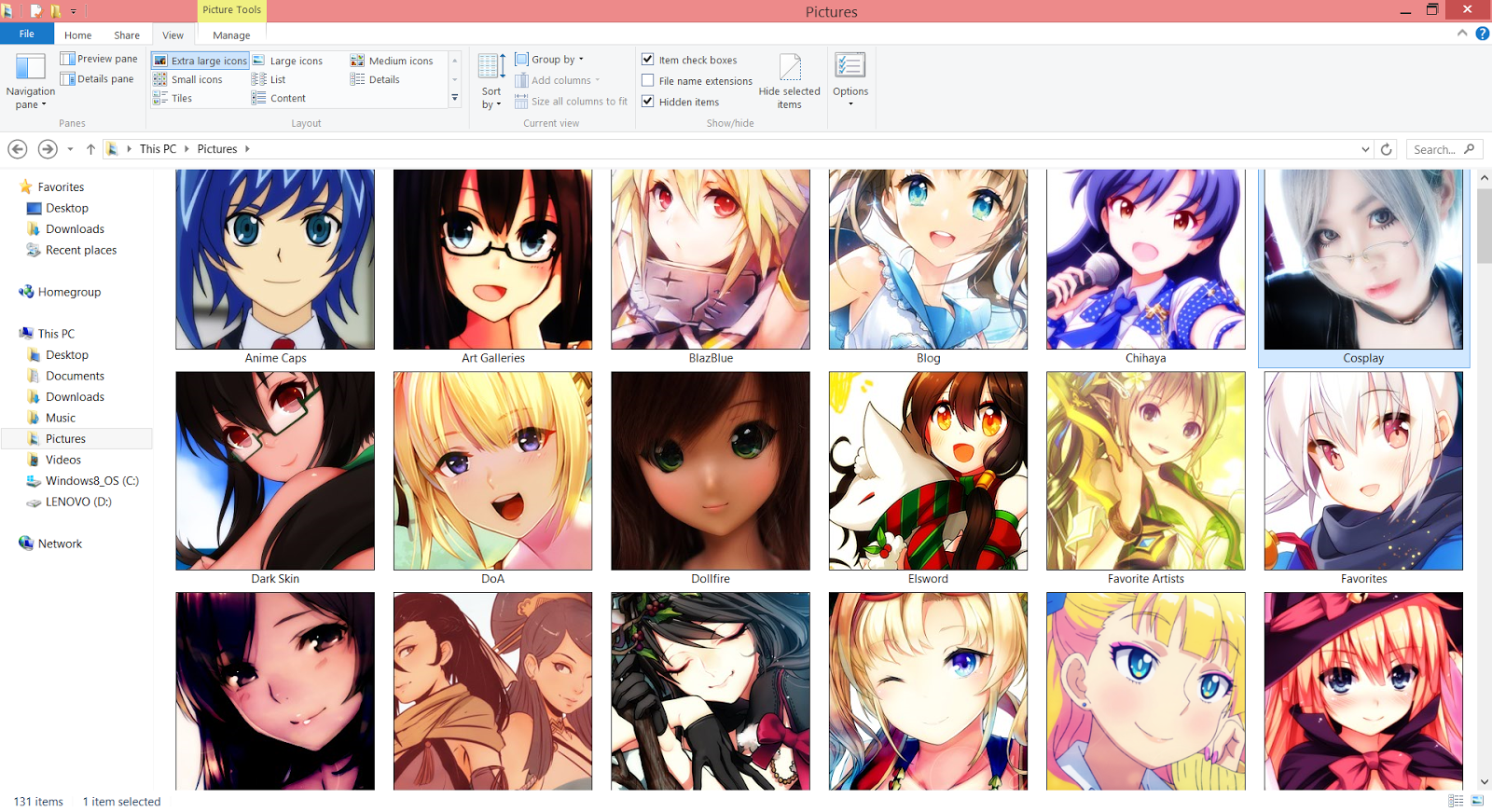Select the Favorite Artists folder
This screenshot has width=1492, height=812.
[x=1146, y=479]
